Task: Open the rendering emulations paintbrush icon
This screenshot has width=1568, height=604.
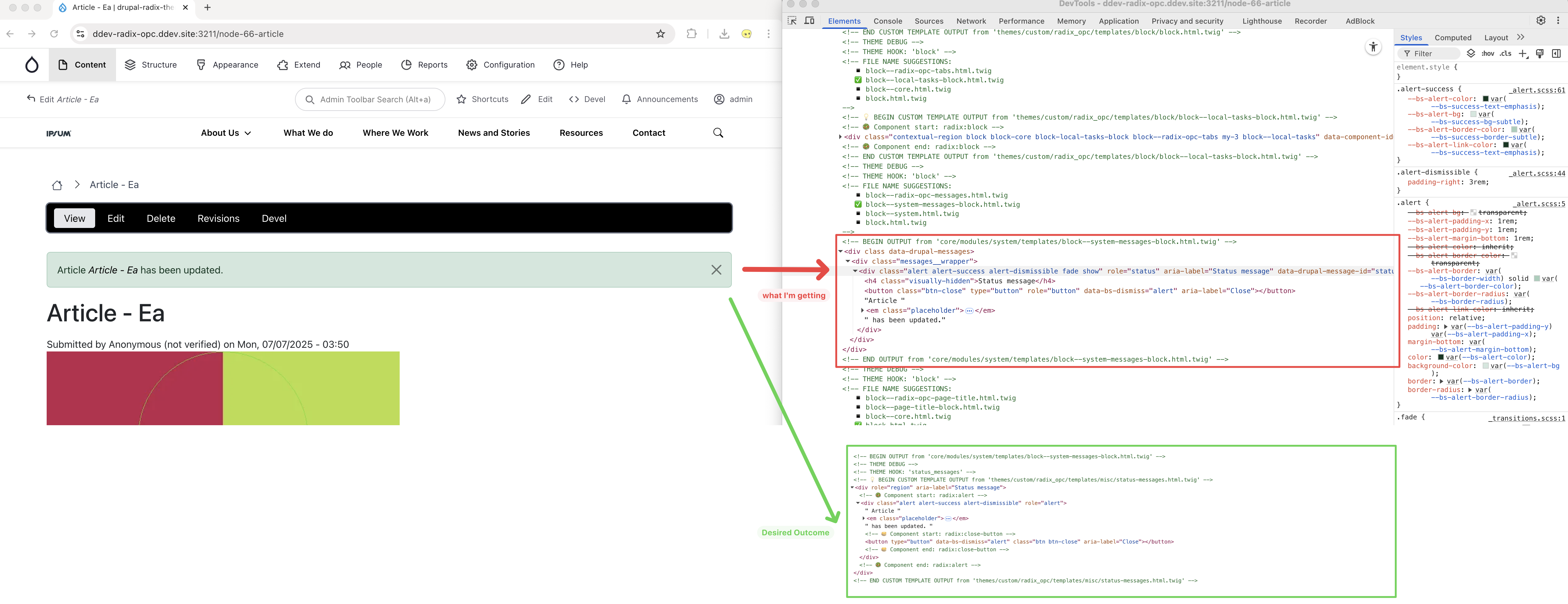Action: click(x=1539, y=54)
